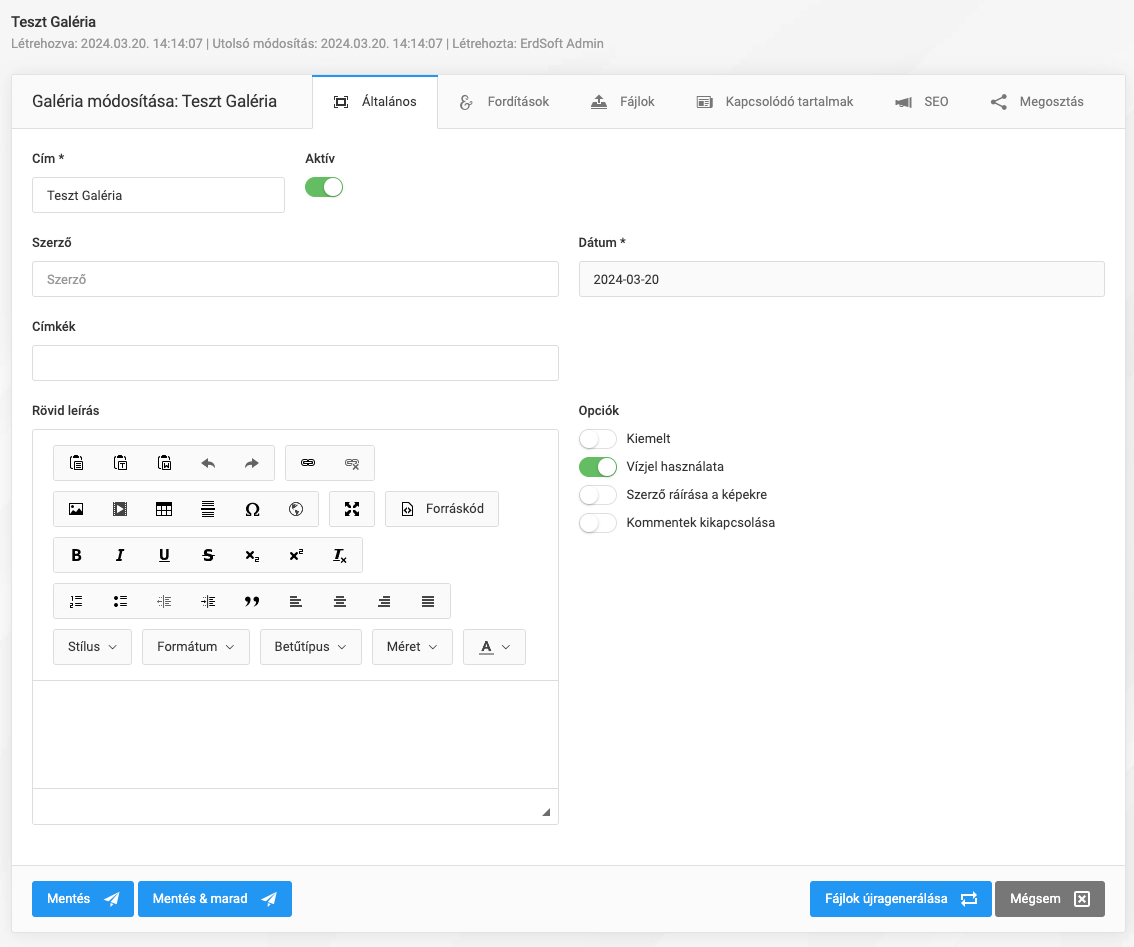Click the Mentés button

[x=83, y=899]
